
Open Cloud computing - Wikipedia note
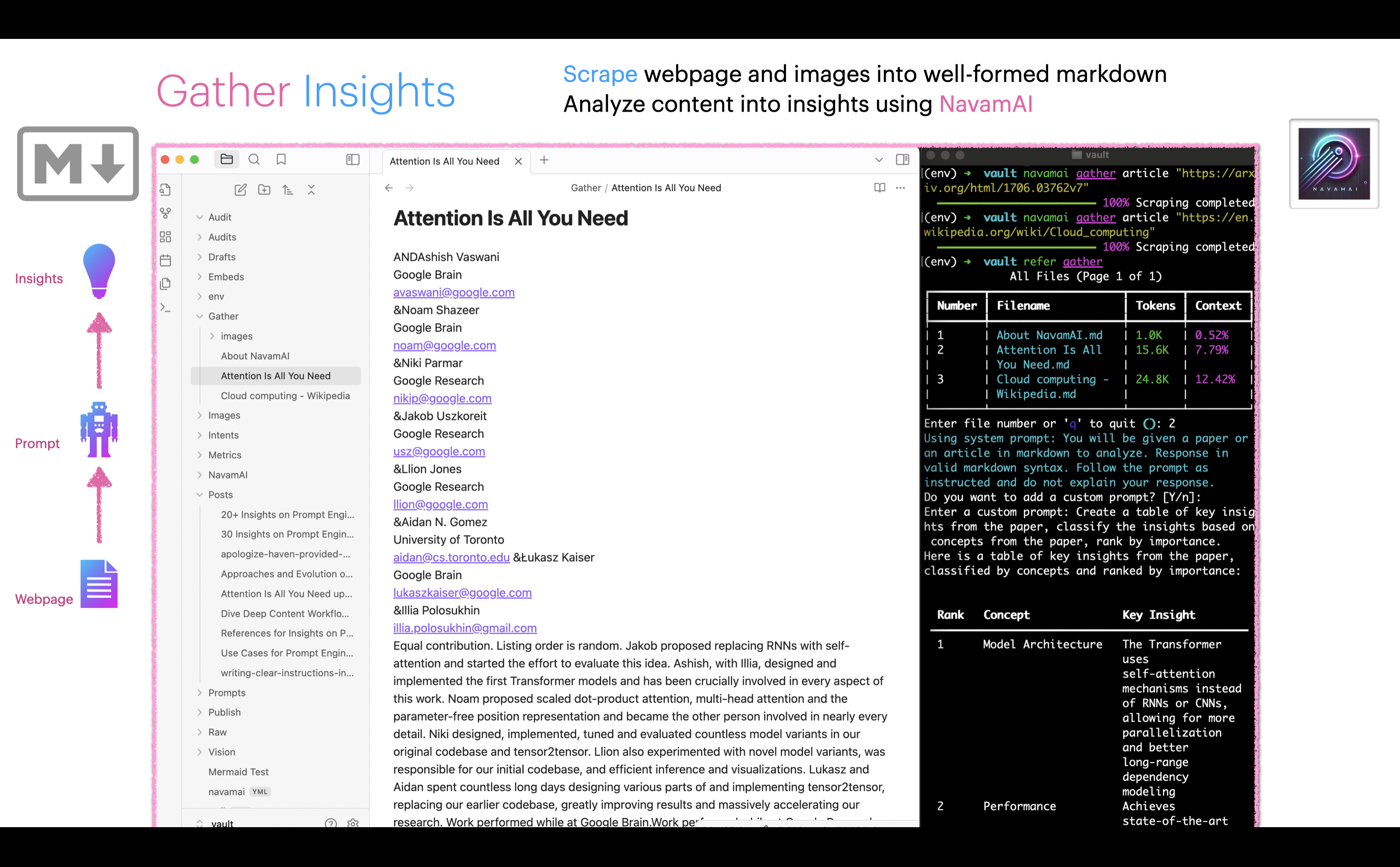pyautogui.click(x=285, y=396)
